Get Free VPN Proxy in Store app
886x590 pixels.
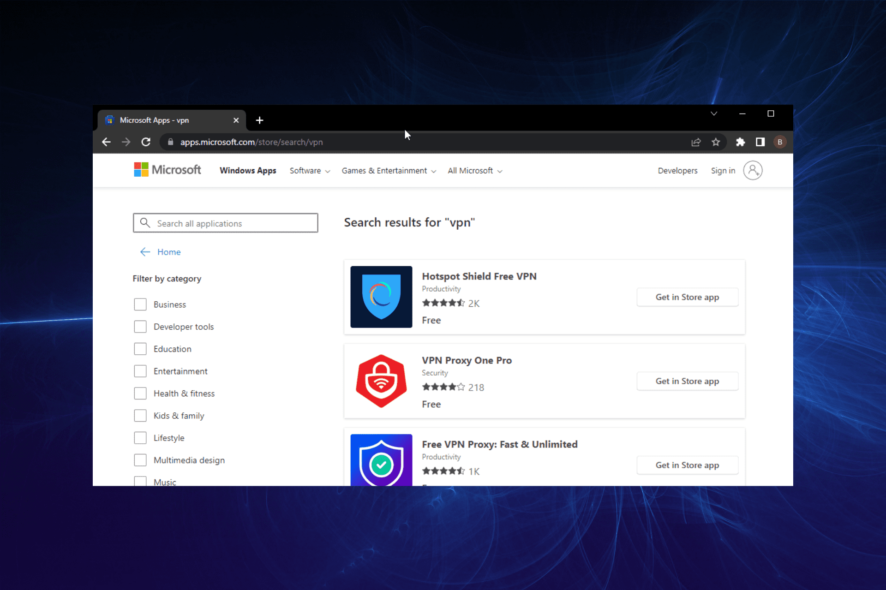tap(687, 465)
